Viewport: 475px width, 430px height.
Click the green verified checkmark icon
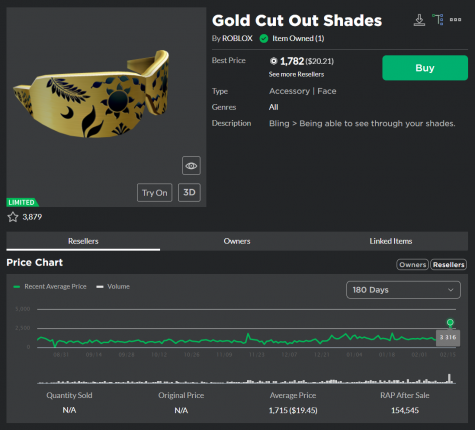click(x=264, y=39)
